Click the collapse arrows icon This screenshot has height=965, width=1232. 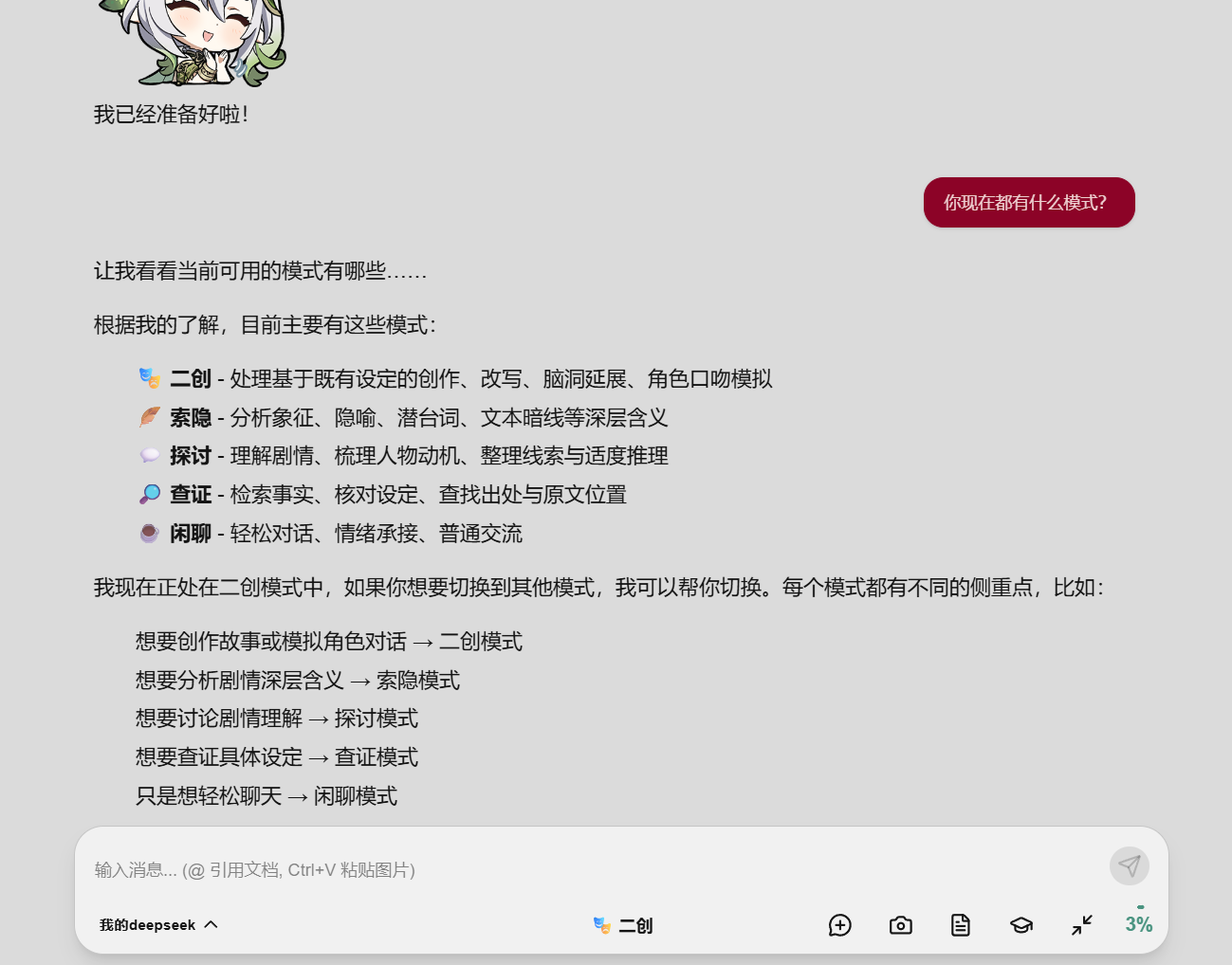click(1081, 925)
